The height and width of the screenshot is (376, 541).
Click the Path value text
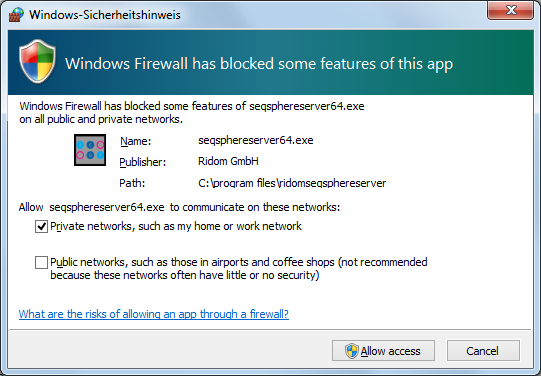292,183
